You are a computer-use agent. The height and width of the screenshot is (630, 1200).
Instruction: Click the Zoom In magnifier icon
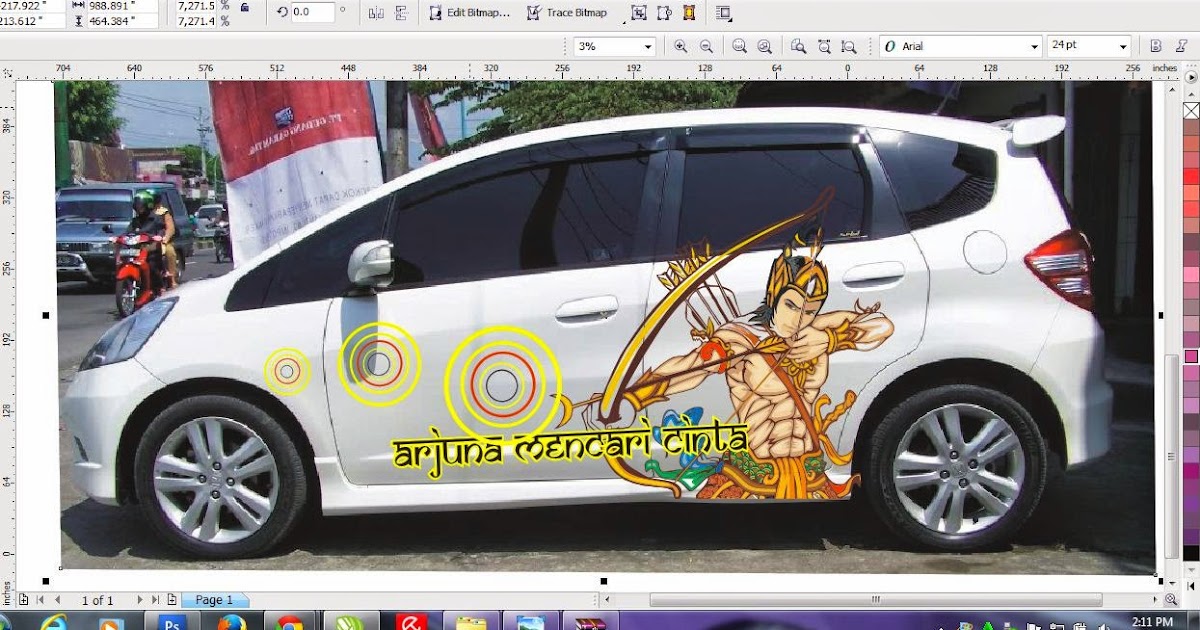click(681, 46)
